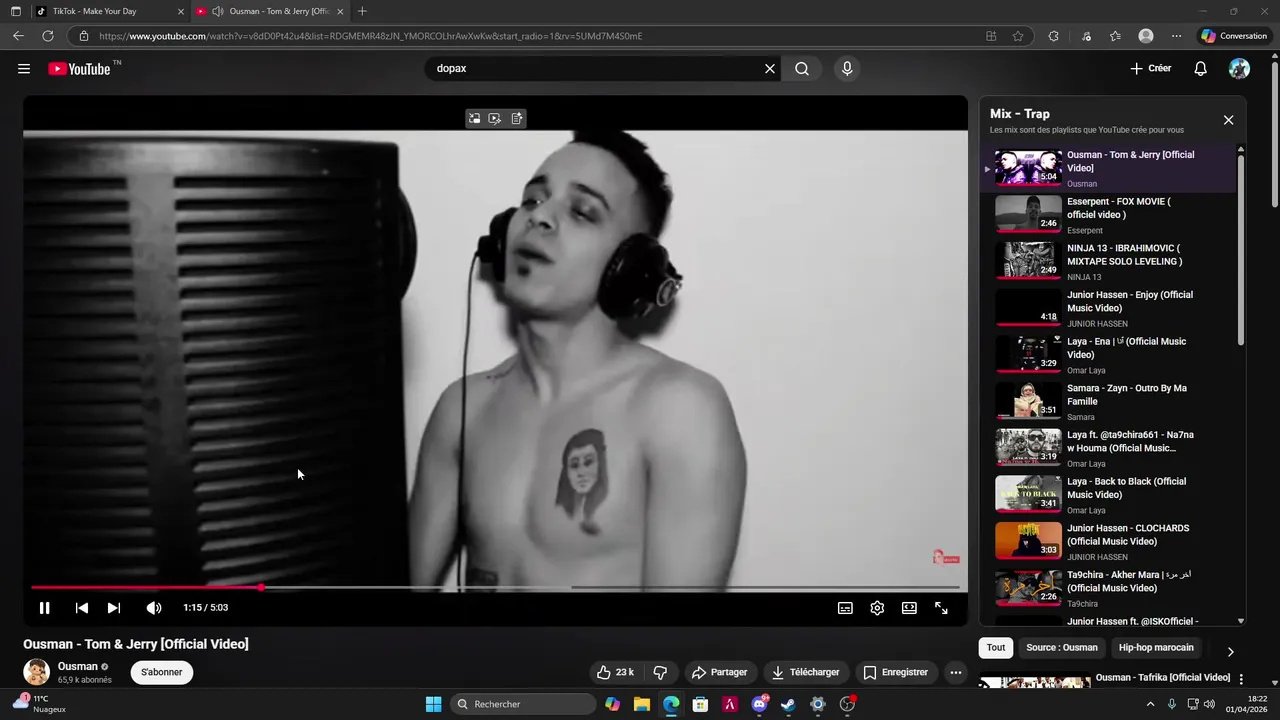Open Edge settings and more menu

[1176, 36]
